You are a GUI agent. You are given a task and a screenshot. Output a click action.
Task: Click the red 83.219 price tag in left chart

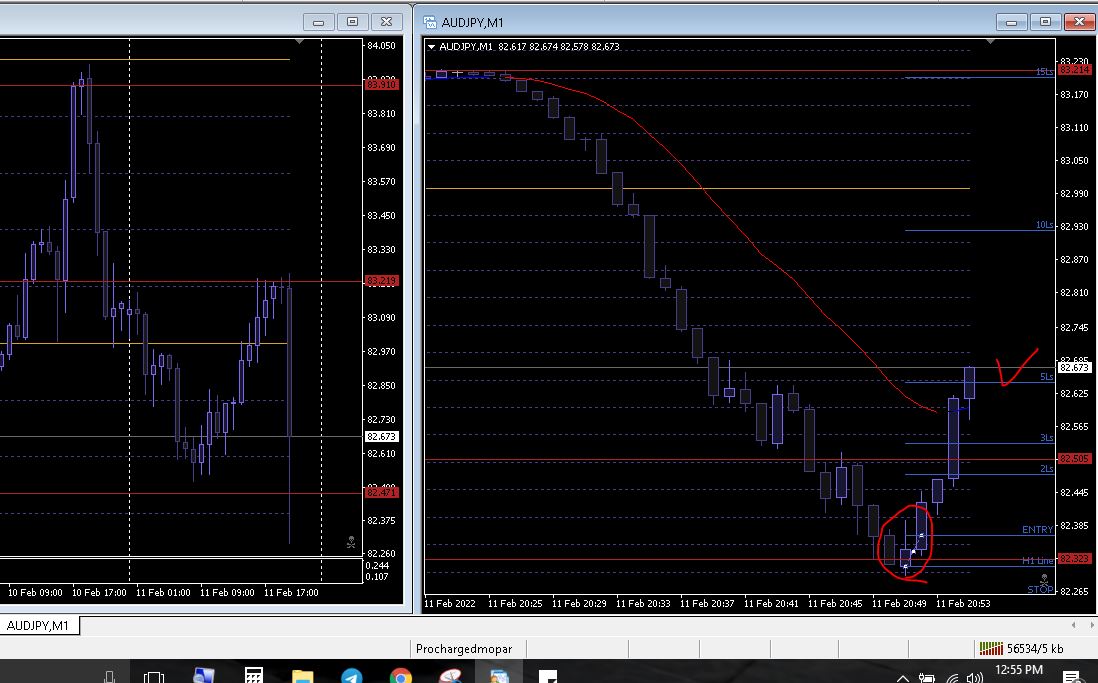point(382,281)
